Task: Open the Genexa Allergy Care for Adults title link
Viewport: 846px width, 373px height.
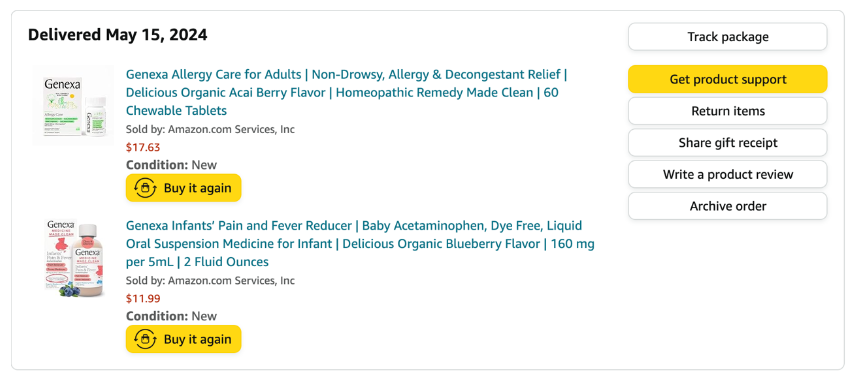Action: pyautogui.click(x=346, y=92)
